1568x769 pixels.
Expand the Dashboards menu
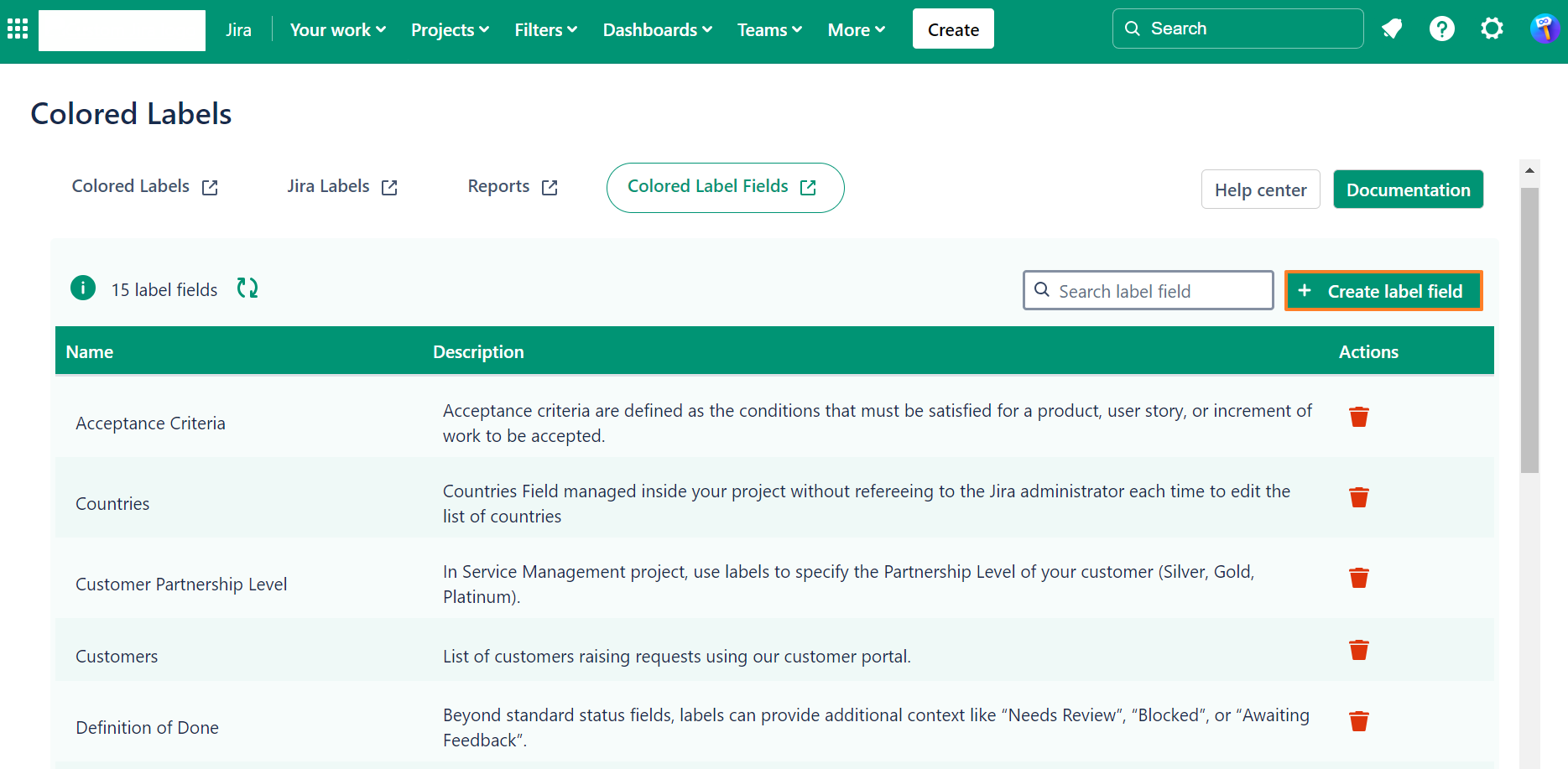[657, 30]
